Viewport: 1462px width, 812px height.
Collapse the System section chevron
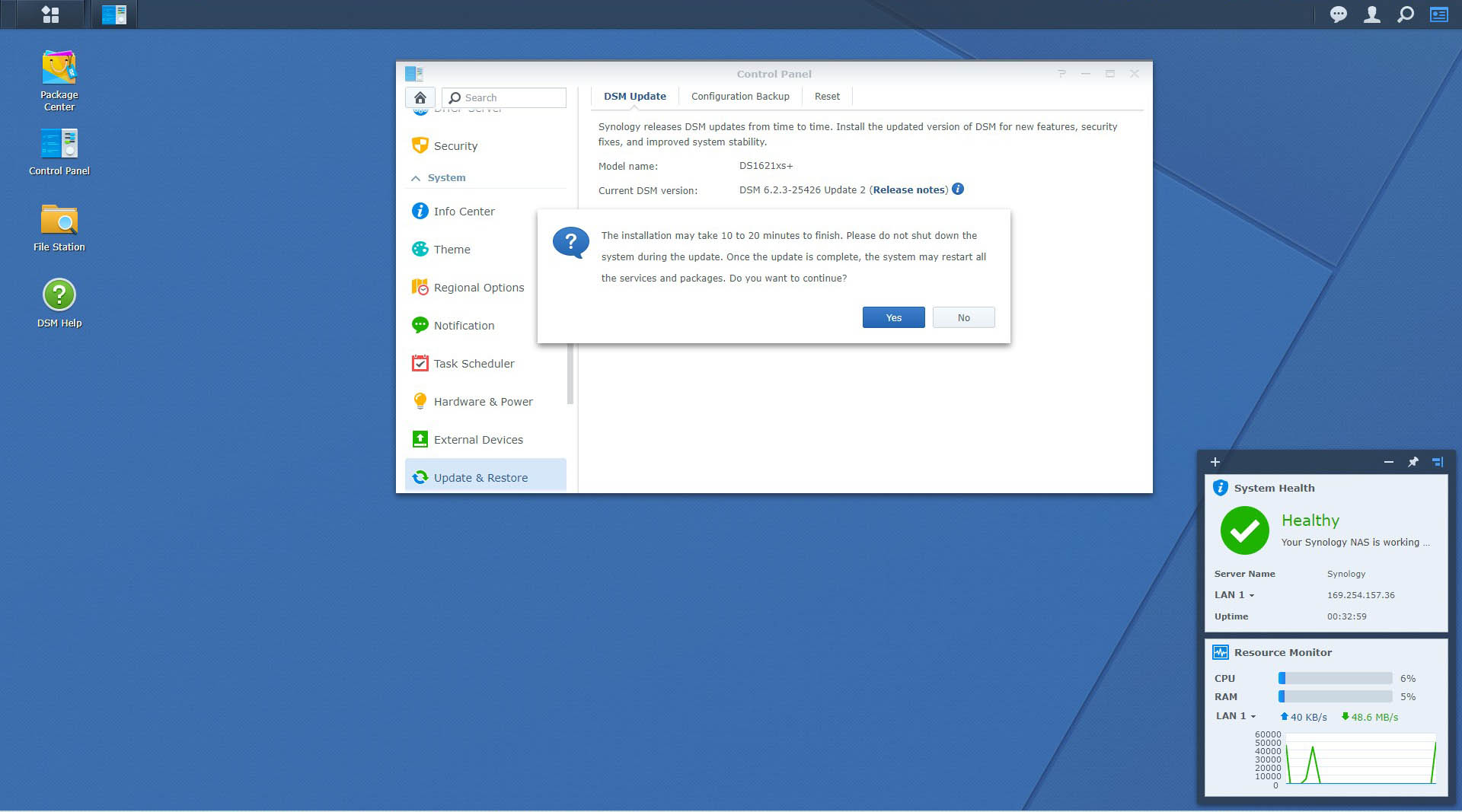pyautogui.click(x=416, y=178)
